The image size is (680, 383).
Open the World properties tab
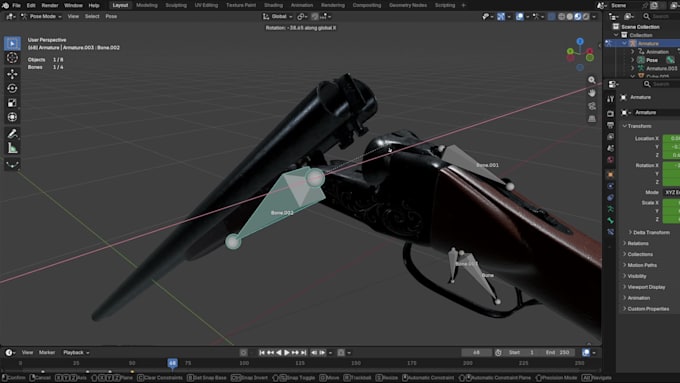click(611, 160)
